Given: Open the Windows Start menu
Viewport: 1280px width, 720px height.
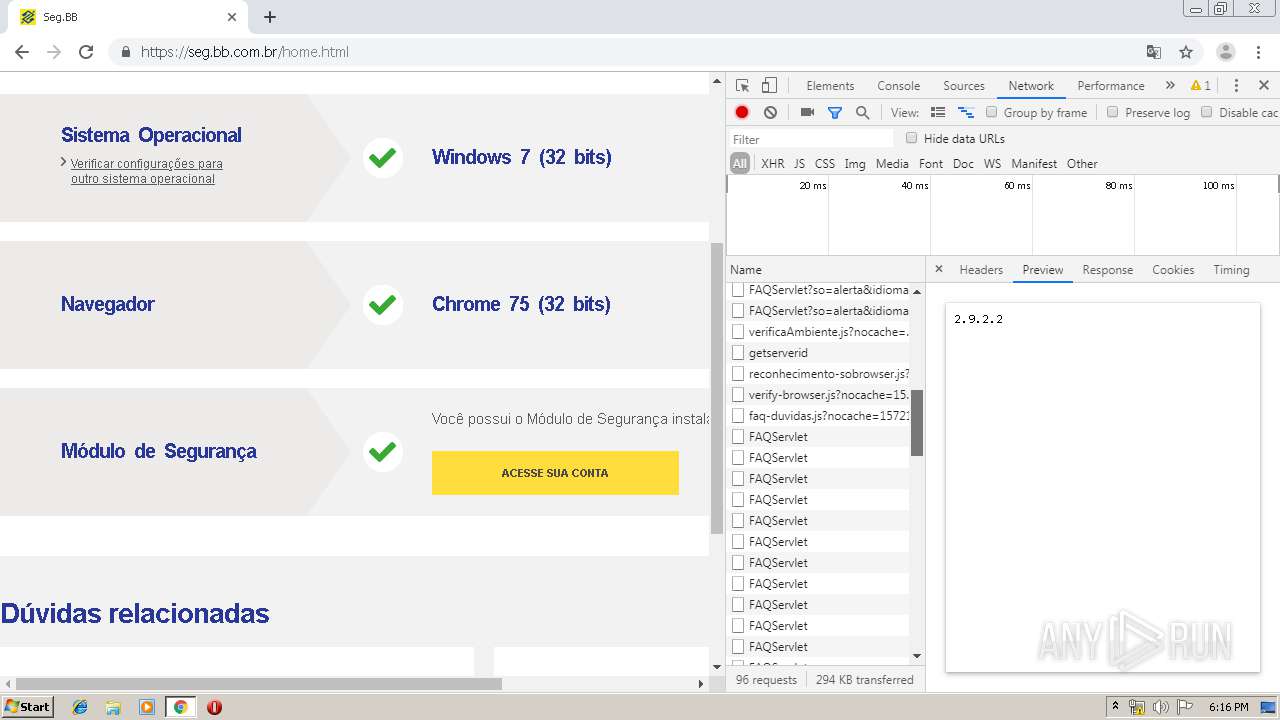Looking at the screenshot, I should (x=27, y=707).
